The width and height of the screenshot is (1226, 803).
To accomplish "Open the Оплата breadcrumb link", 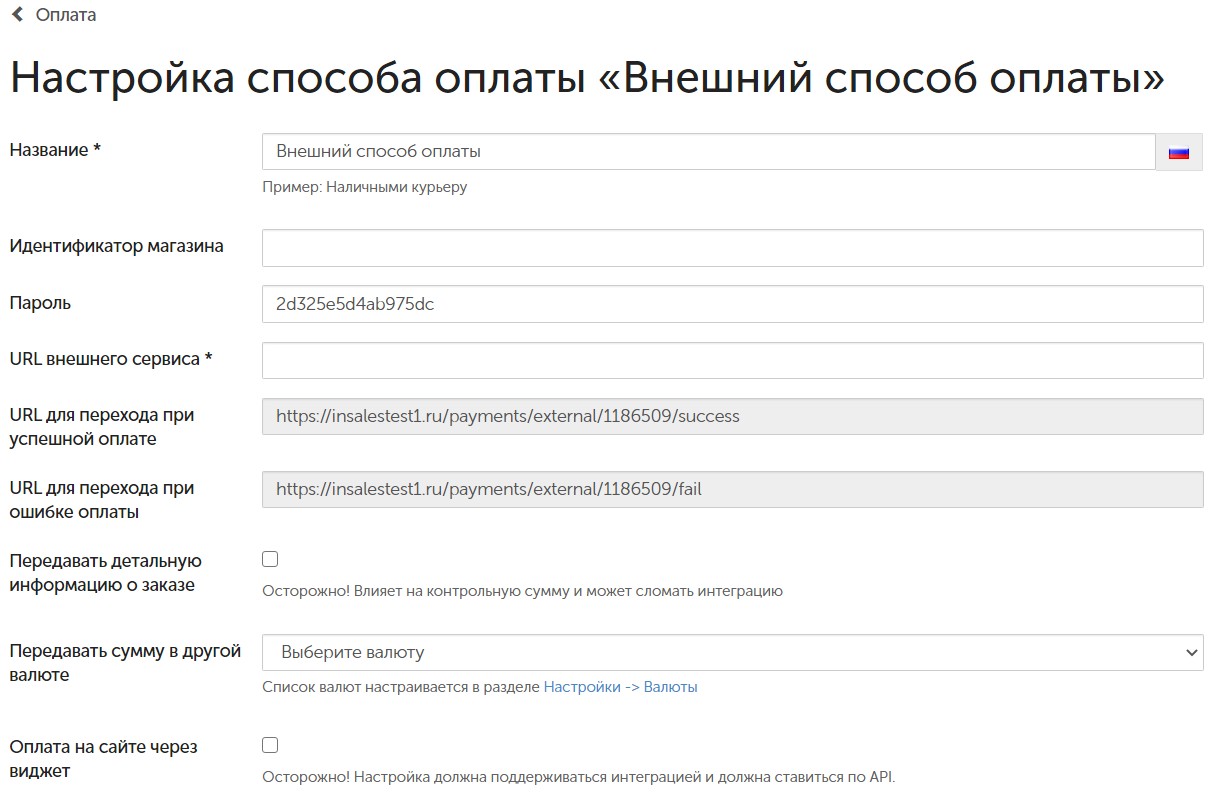I will (66, 15).
